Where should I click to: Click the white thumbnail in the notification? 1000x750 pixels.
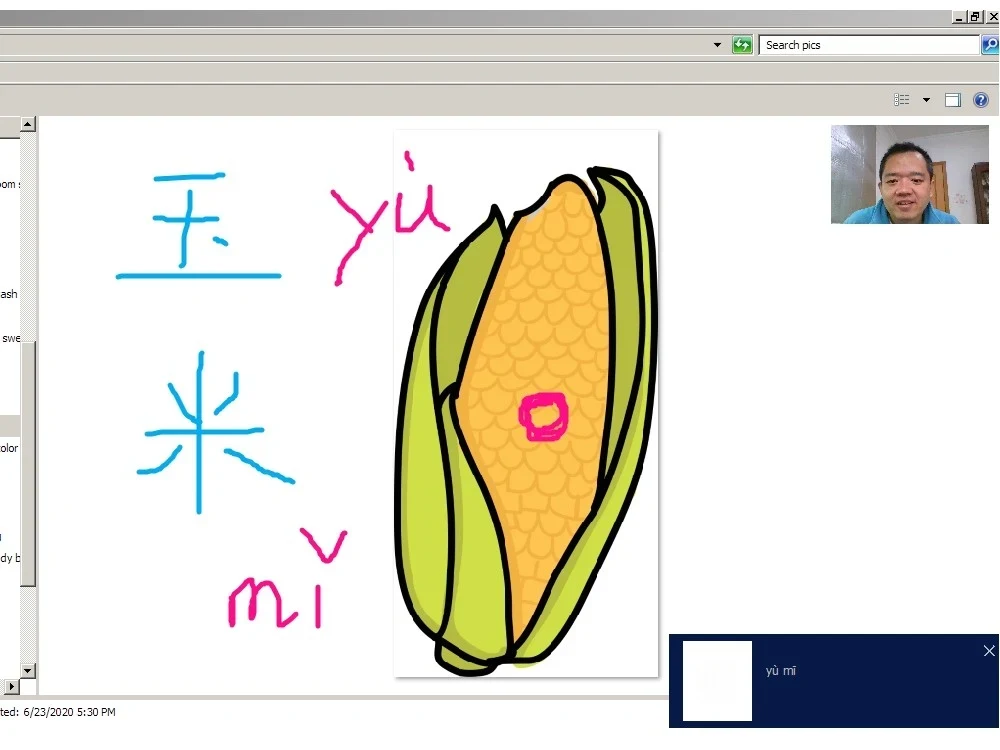pyautogui.click(x=717, y=681)
